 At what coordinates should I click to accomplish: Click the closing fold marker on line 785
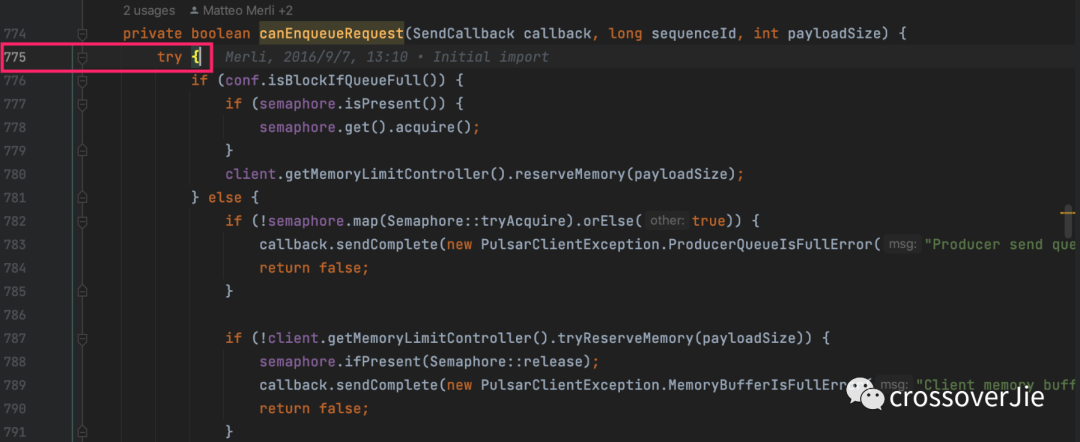click(83, 291)
